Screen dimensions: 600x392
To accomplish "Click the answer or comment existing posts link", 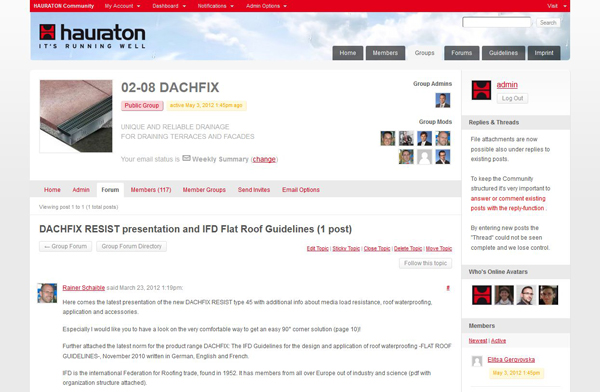I will (508, 203).
